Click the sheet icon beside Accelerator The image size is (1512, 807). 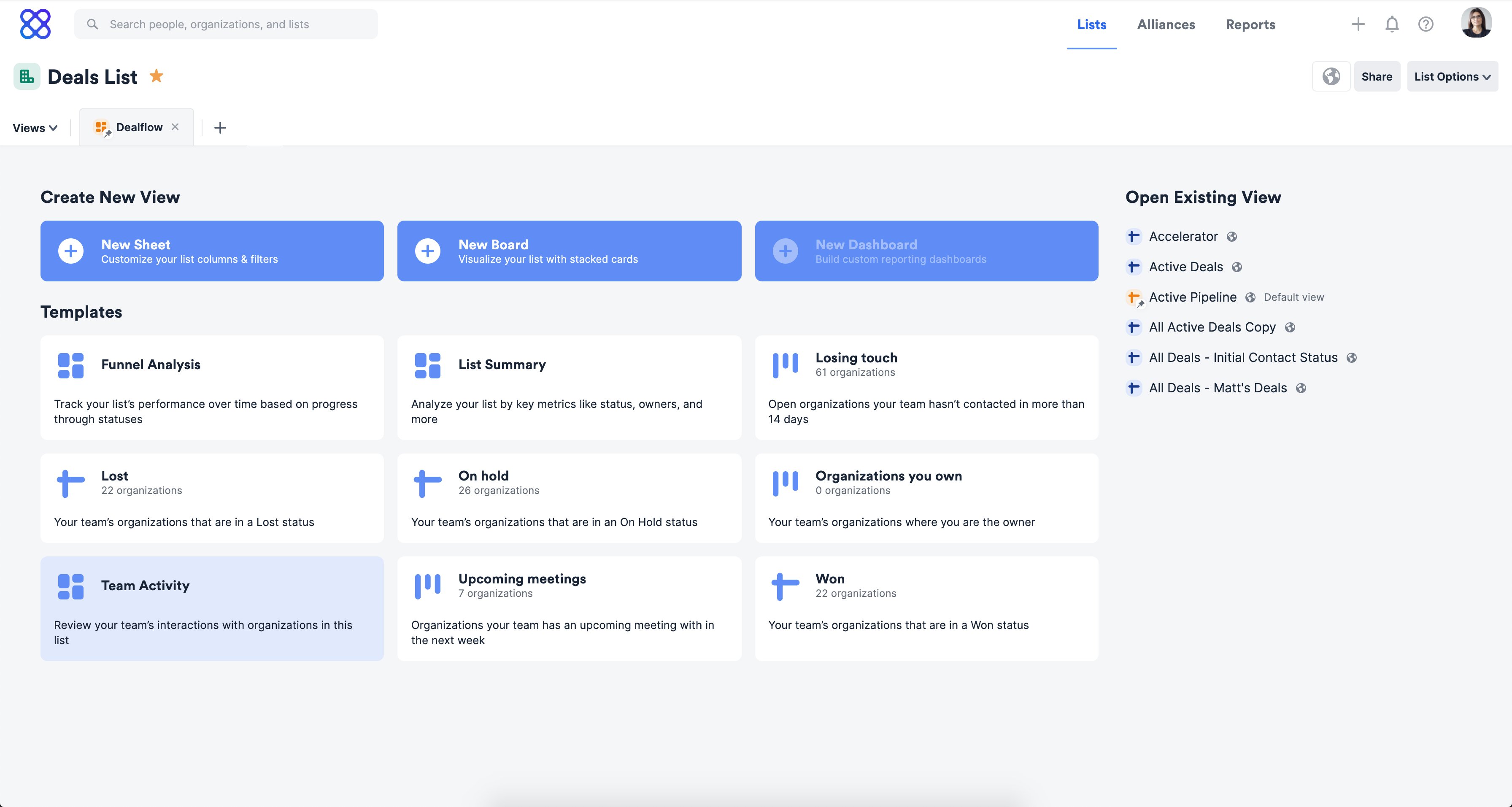click(x=1134, y=237)
